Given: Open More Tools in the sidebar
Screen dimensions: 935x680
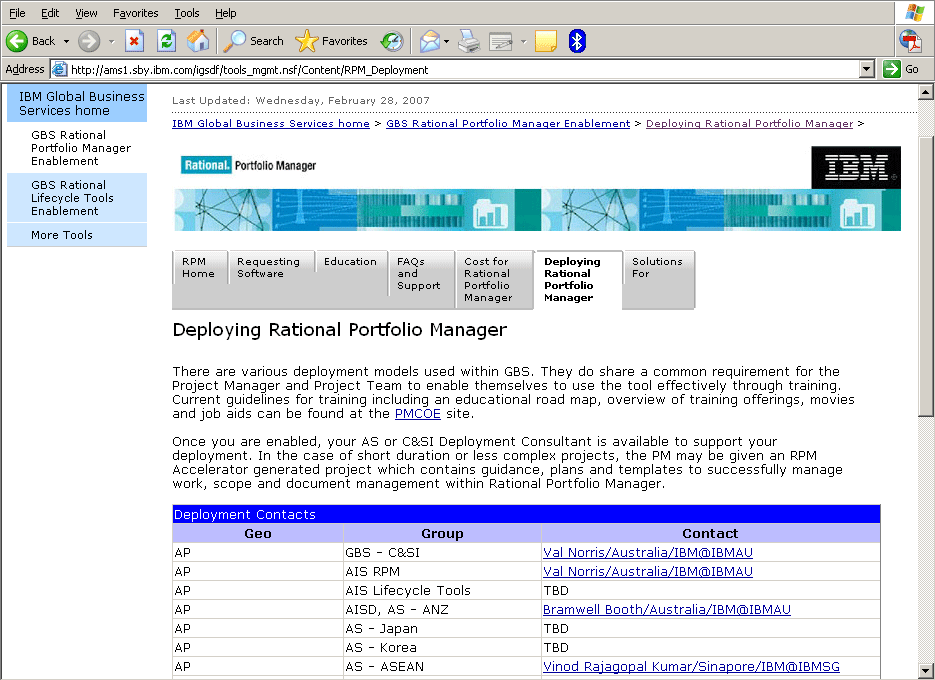Looking at the screenshot, I should click(77, 235).
